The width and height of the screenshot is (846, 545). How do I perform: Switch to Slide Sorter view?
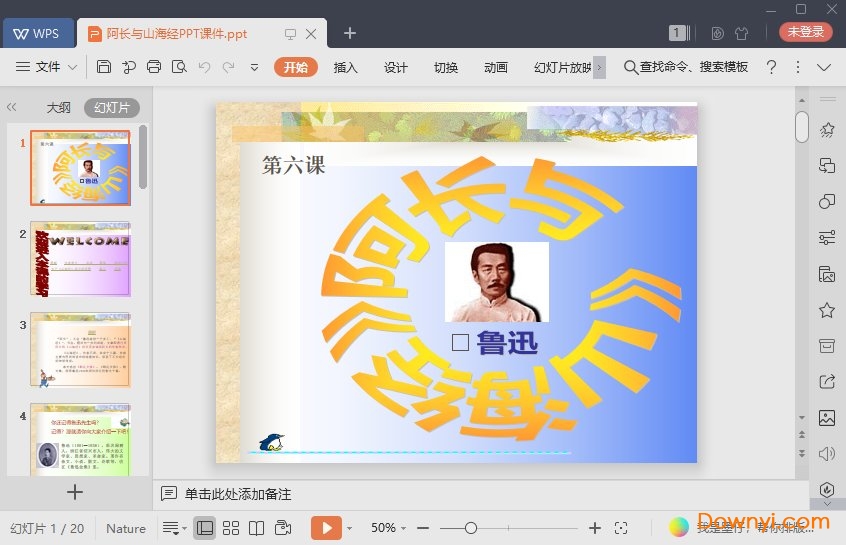[231, 528]
